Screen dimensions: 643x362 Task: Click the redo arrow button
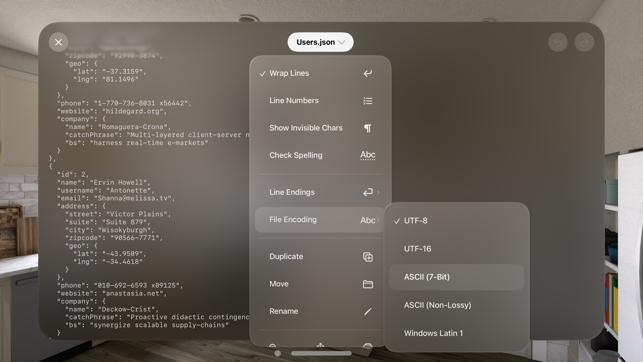coord(584,42)
